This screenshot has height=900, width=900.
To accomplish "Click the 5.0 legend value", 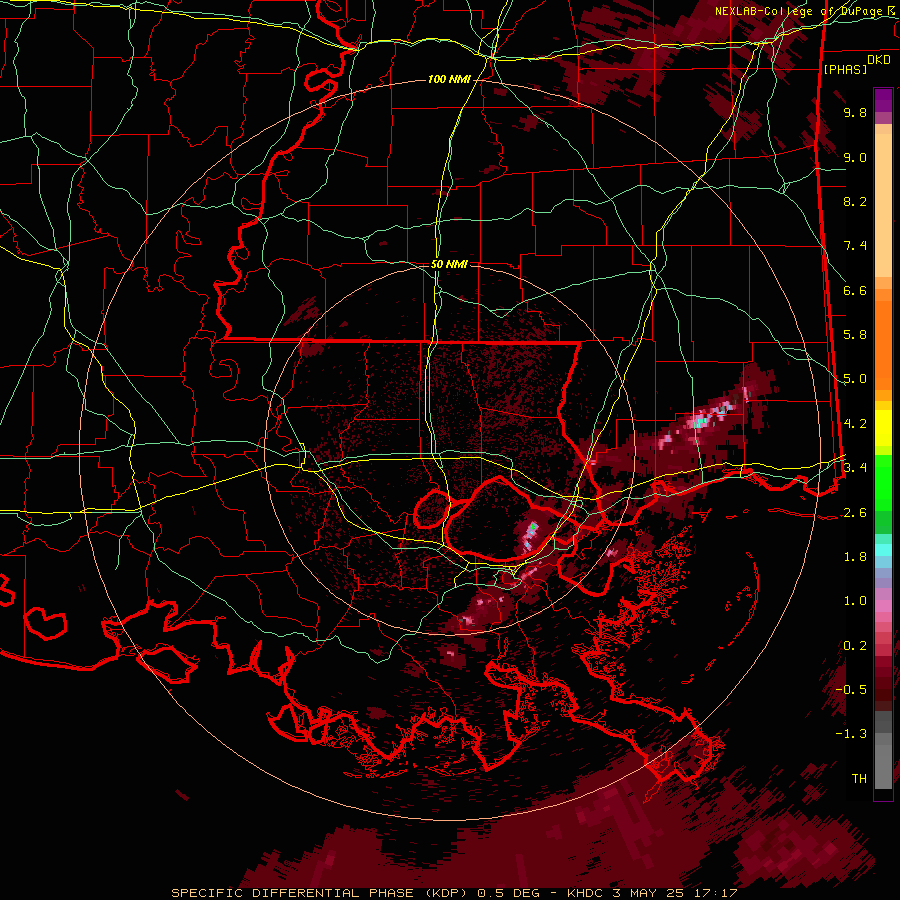I will click(x=855, y=379).
